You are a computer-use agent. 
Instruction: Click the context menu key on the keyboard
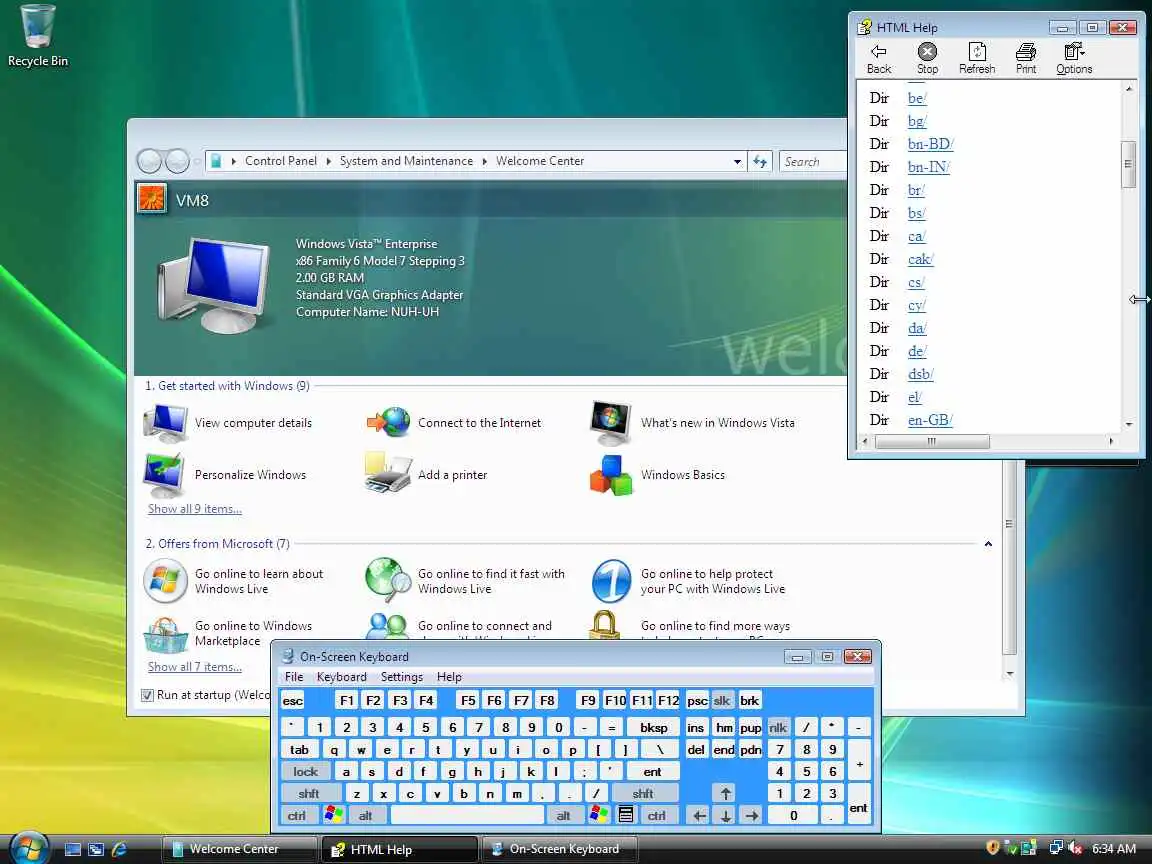point(626,815)
